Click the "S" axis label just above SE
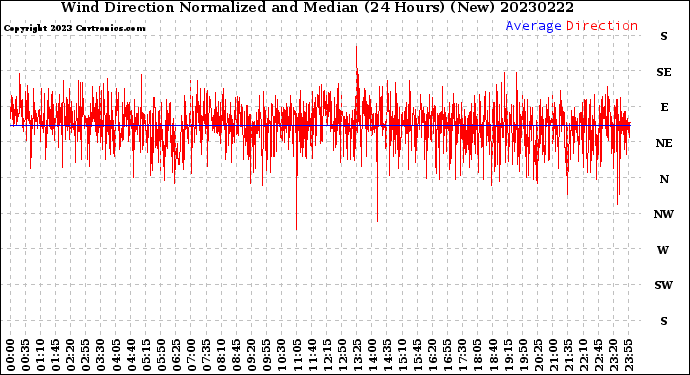This screenshot has height=375, width=690. (664, 36)
